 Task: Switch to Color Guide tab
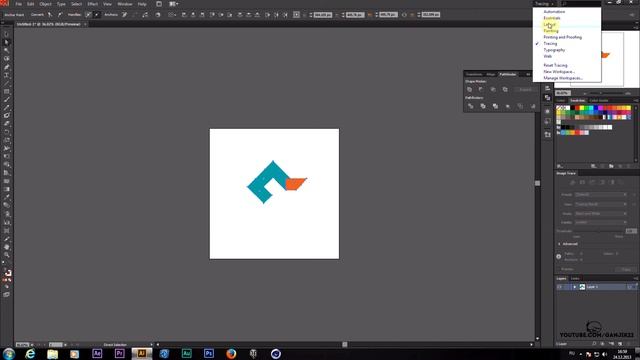(x=599, y=100)
